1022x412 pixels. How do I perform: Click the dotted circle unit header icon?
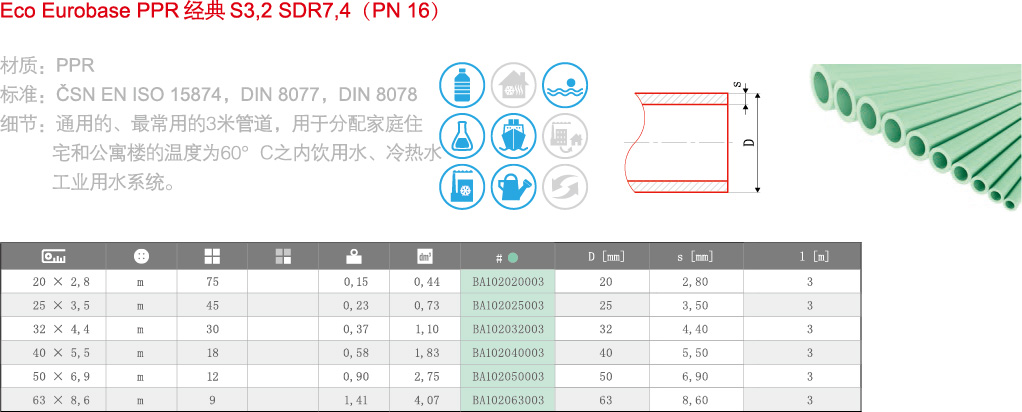click(141, 257)
